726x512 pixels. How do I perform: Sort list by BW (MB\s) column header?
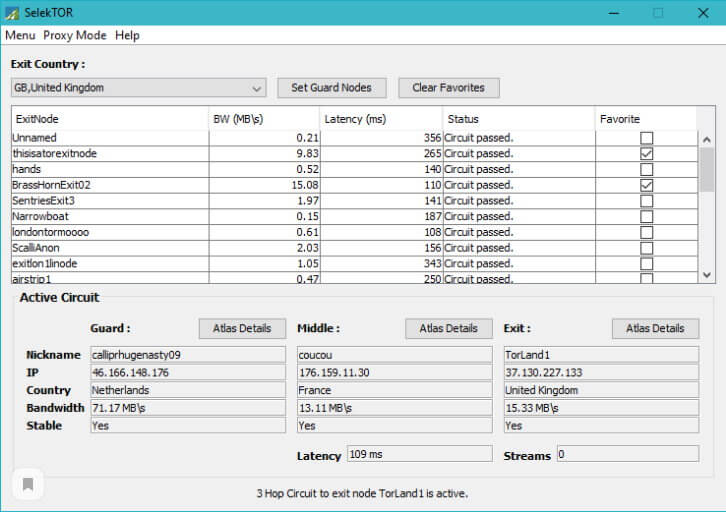click(264, 119)
